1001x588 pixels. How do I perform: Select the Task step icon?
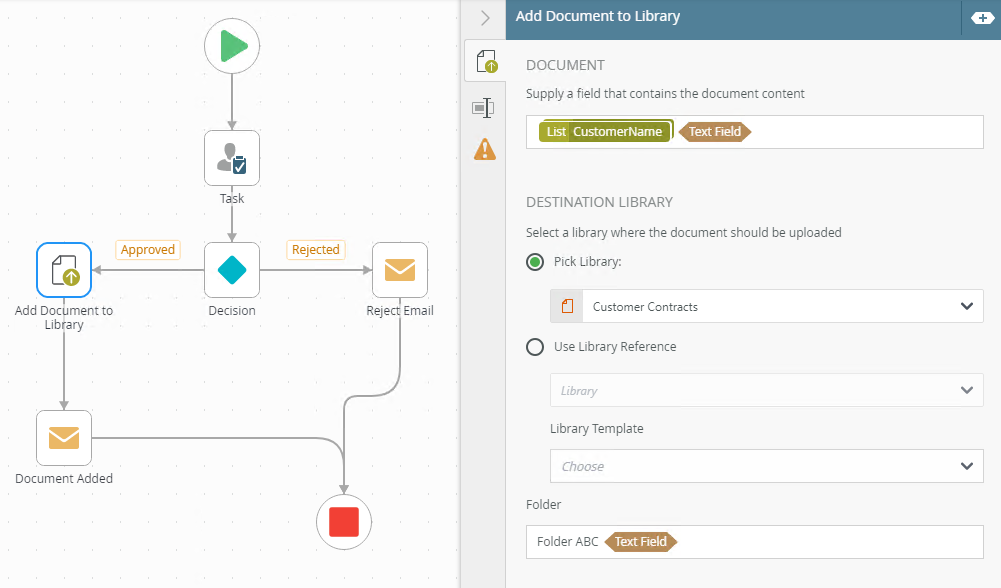(232, 158)
